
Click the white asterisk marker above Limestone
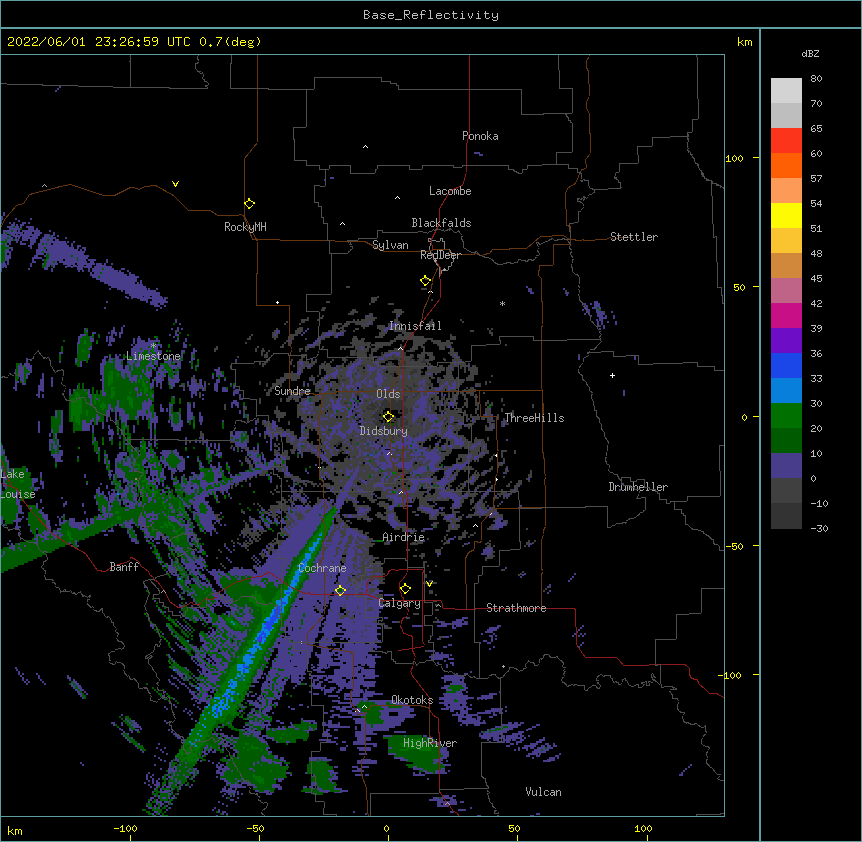click(153, 346)
